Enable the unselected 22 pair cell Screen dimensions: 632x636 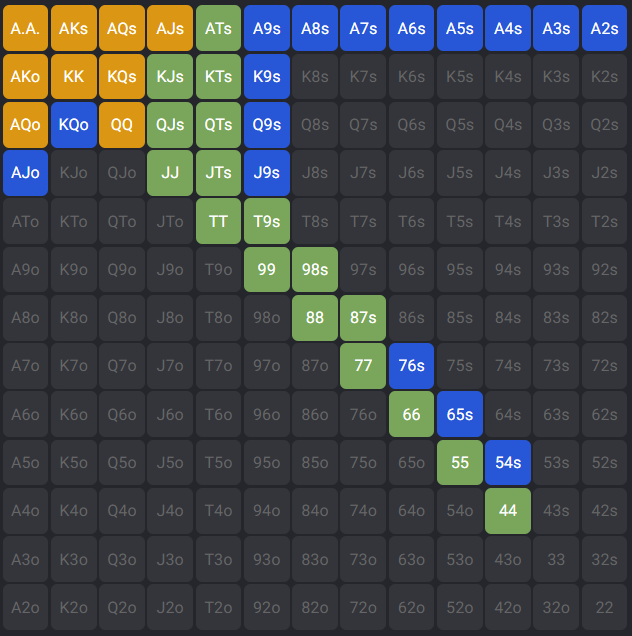[604, 606]
